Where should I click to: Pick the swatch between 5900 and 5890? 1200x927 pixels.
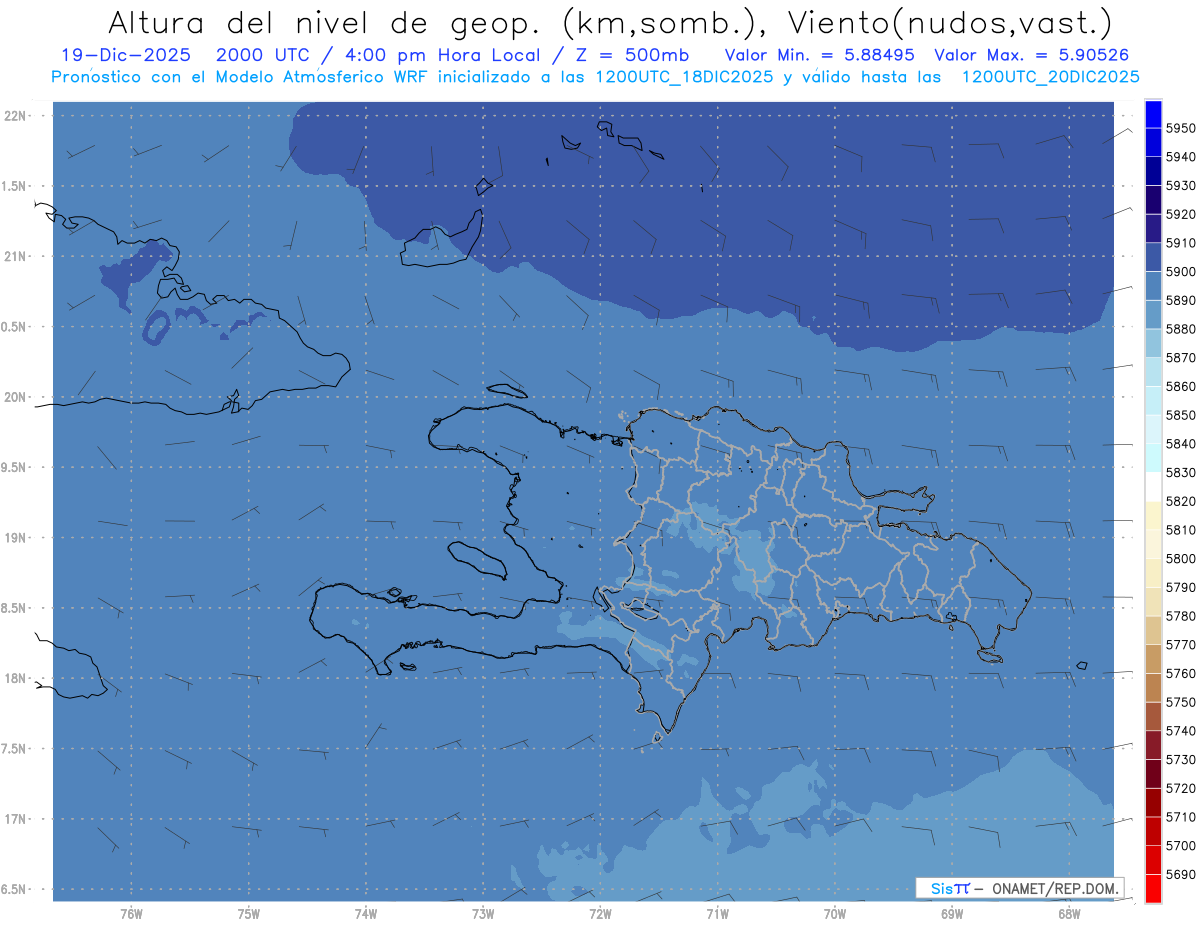coord(1153,286)
